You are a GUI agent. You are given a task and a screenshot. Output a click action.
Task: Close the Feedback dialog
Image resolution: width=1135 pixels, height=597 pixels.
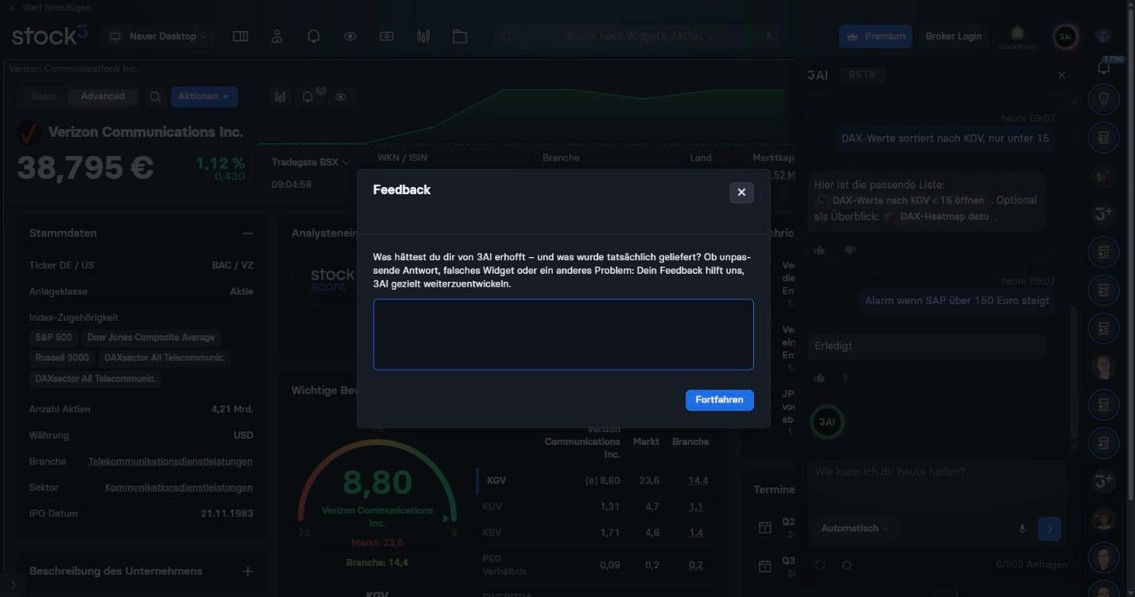pyautogui.click(x=741, y=192)
